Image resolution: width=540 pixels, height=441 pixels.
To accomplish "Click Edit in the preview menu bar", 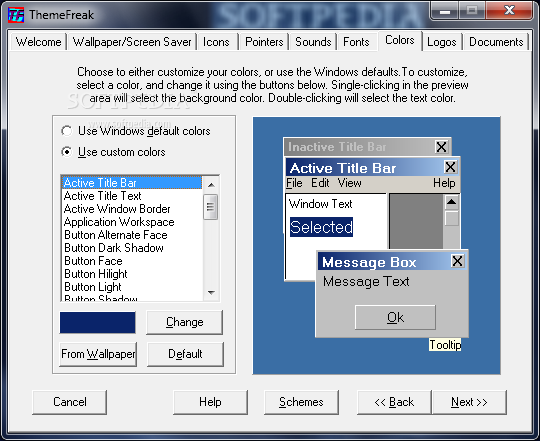I will (320, 183).
